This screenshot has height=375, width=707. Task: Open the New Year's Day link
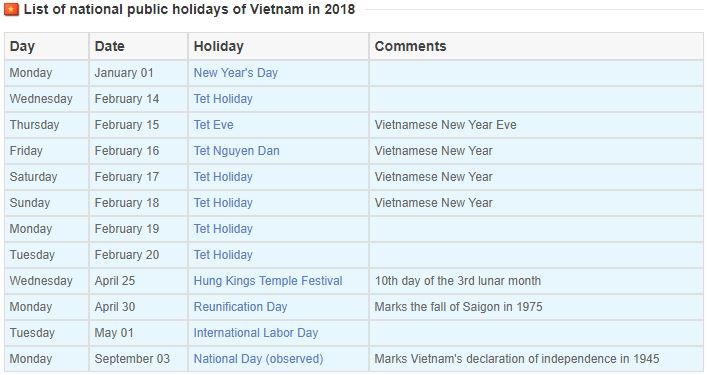pyautogui.click(x=235, y=73)
